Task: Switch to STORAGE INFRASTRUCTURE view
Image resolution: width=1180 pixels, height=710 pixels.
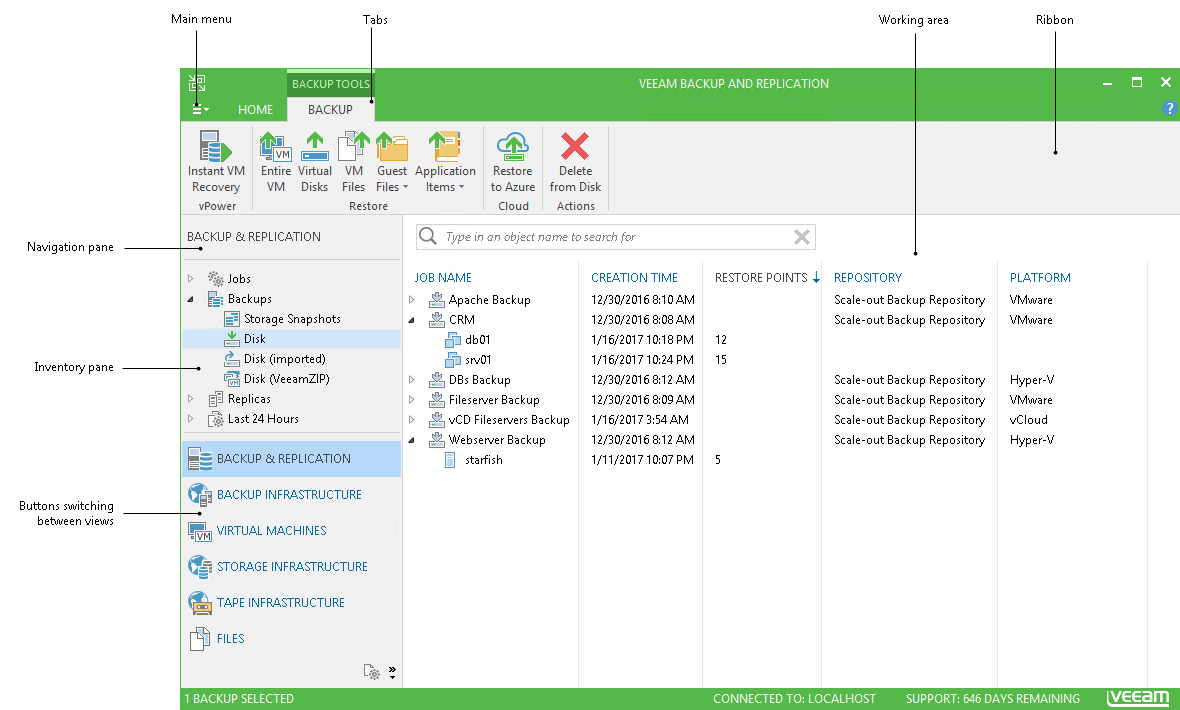Action: pos(292,567)
